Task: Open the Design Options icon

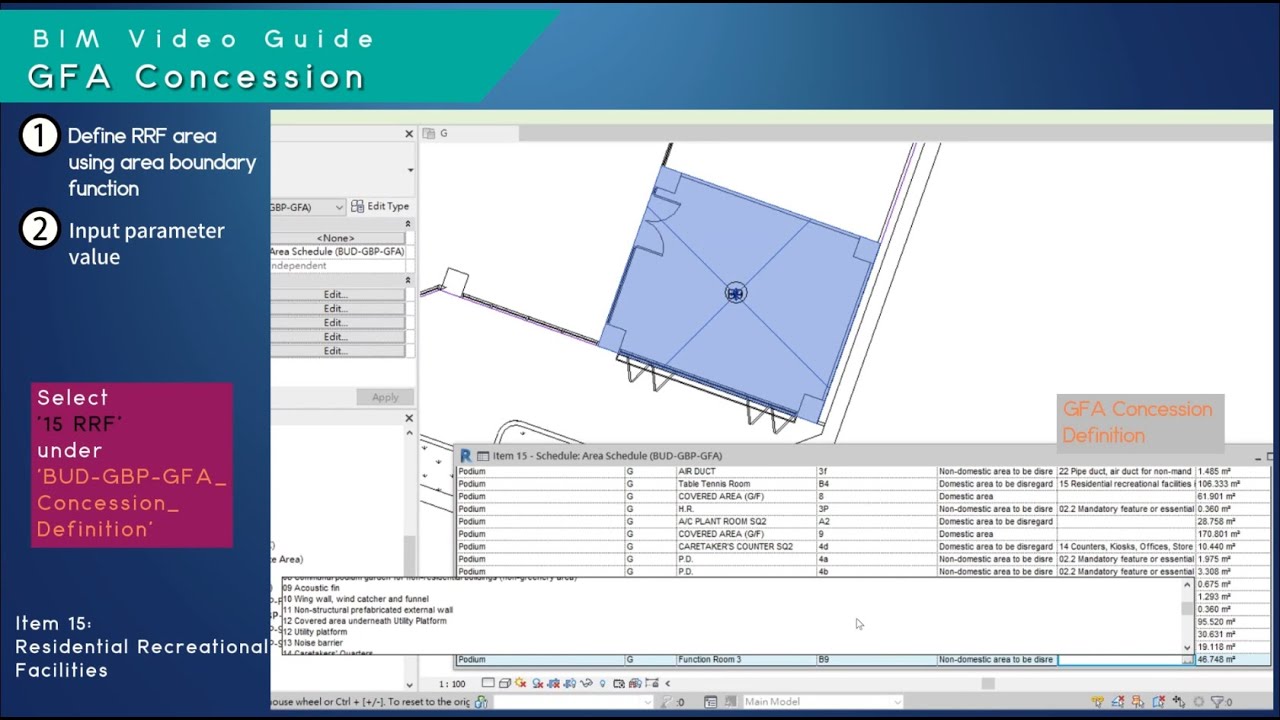Action: pyautogui.click(x=710, y=702)
